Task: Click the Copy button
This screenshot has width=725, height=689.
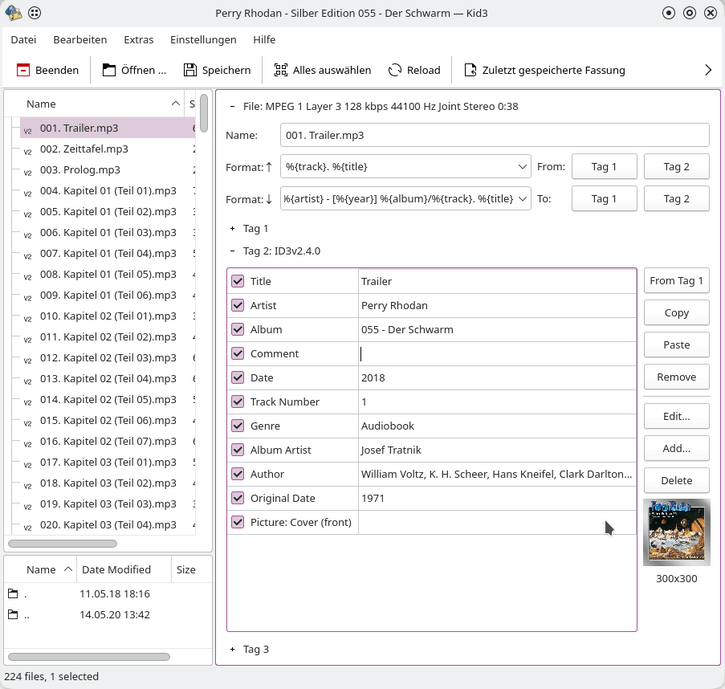Action: click(676, 313)
